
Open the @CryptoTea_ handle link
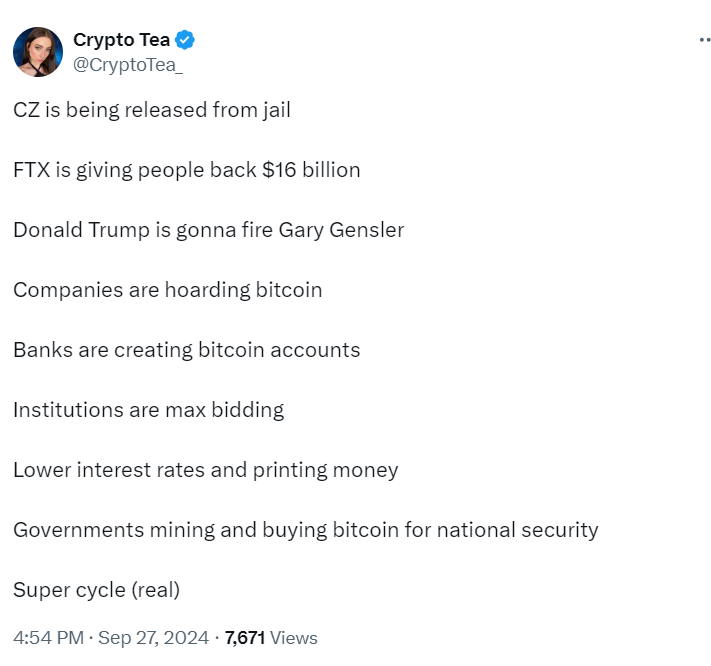click(x=128, y=65)
